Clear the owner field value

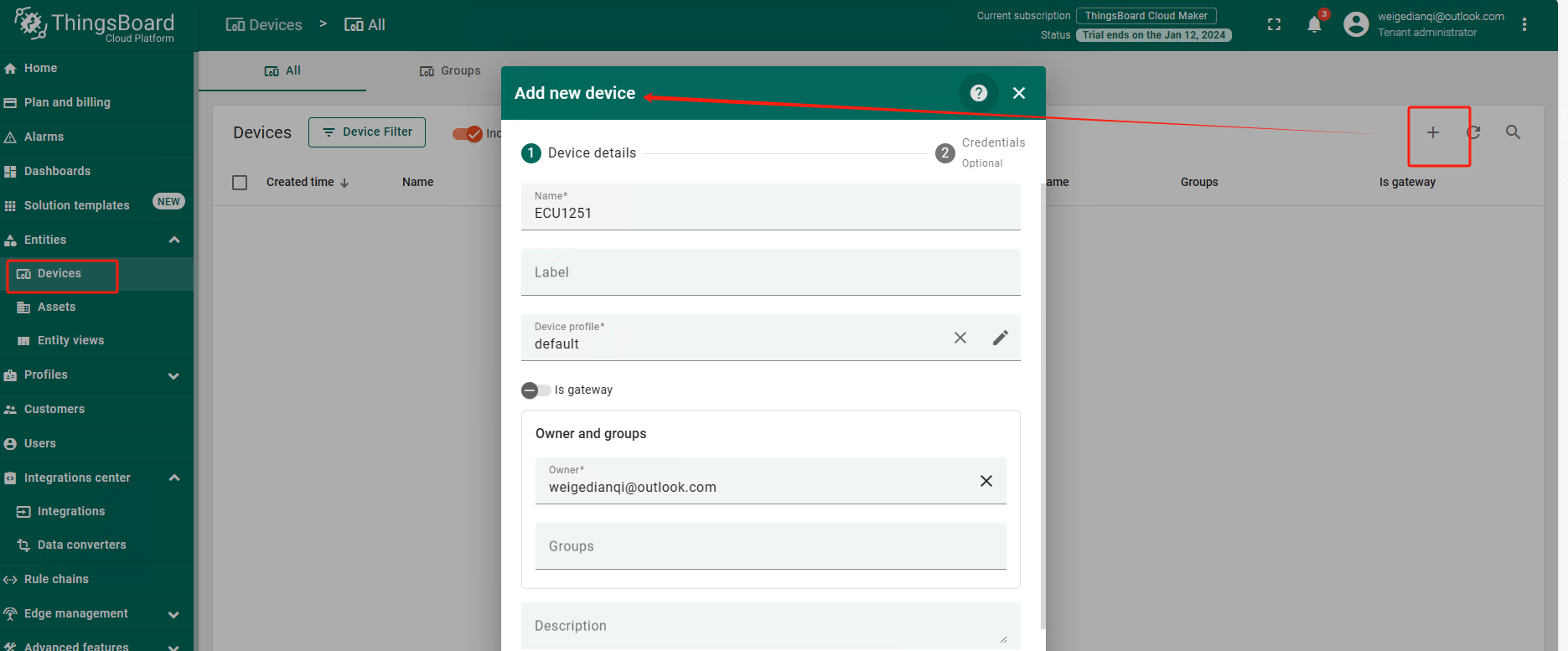(x=986, y=481)
